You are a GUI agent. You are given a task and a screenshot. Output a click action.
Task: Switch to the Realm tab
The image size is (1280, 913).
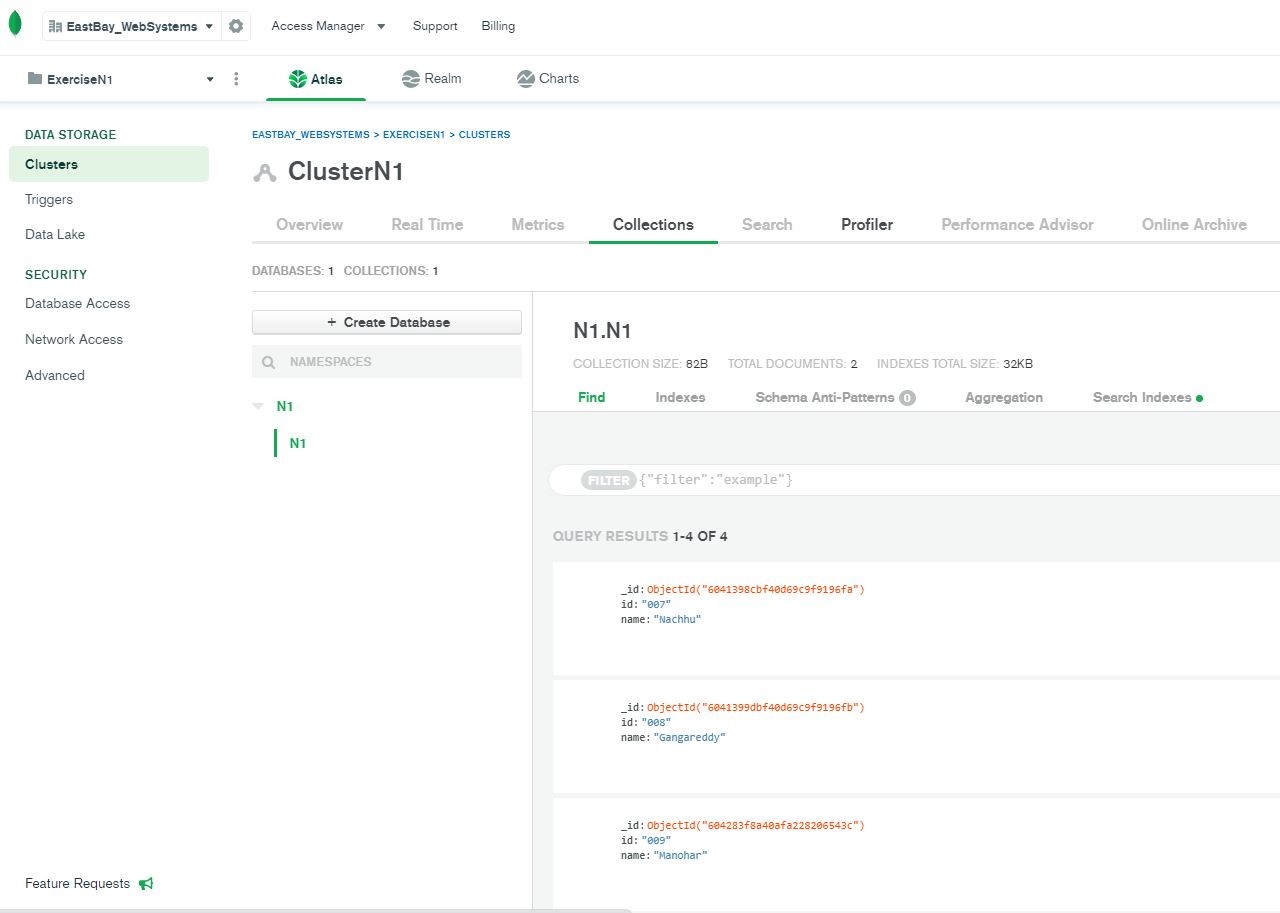click(432, 79)
